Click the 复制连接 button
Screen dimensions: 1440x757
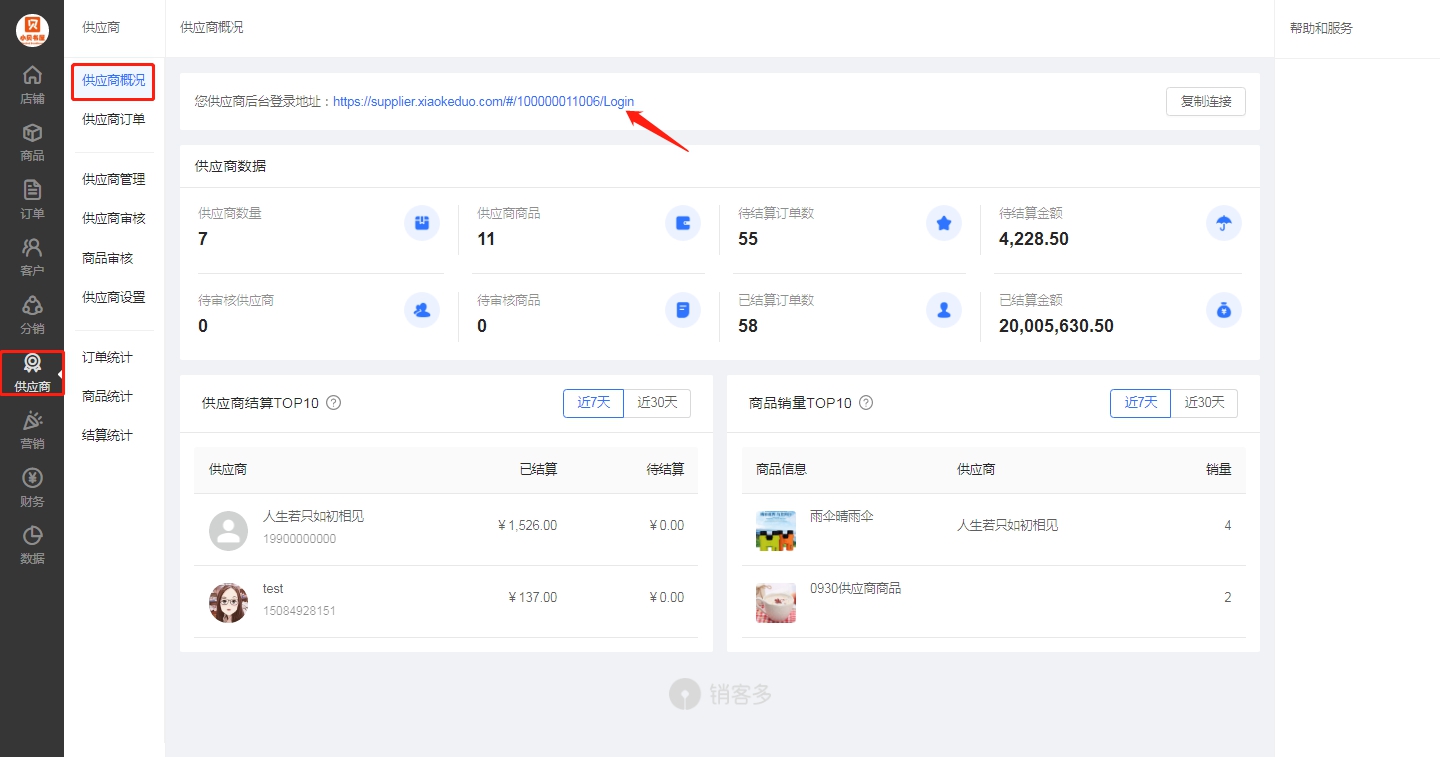(1206, 101)
